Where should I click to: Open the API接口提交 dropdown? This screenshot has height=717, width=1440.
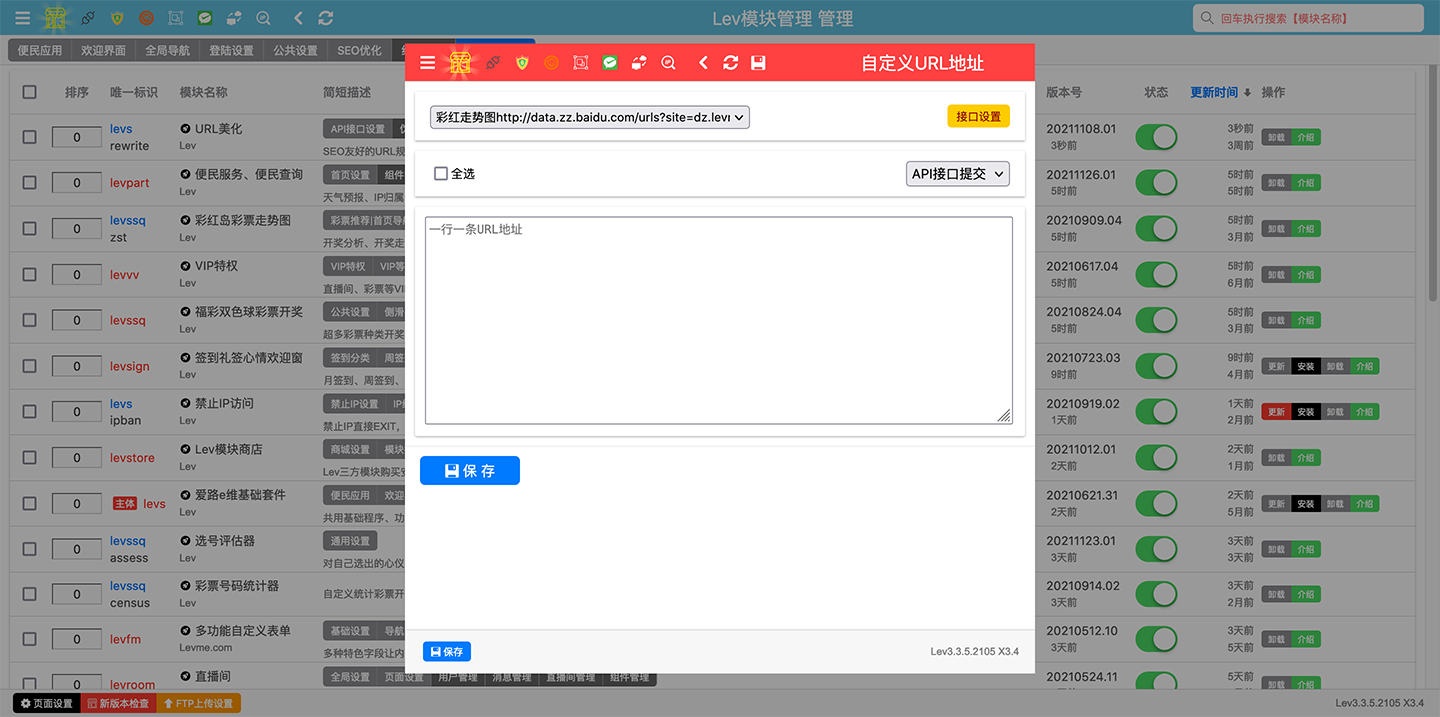tap(958, 174)
